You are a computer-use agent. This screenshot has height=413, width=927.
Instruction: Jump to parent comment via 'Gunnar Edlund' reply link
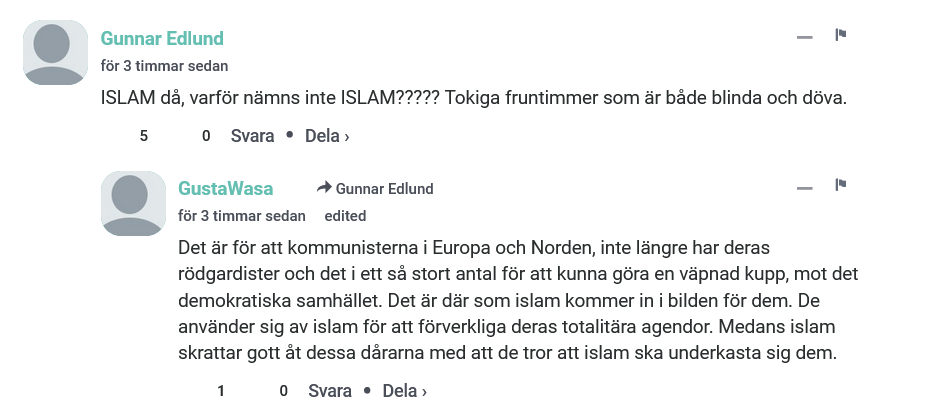point(384,189)
